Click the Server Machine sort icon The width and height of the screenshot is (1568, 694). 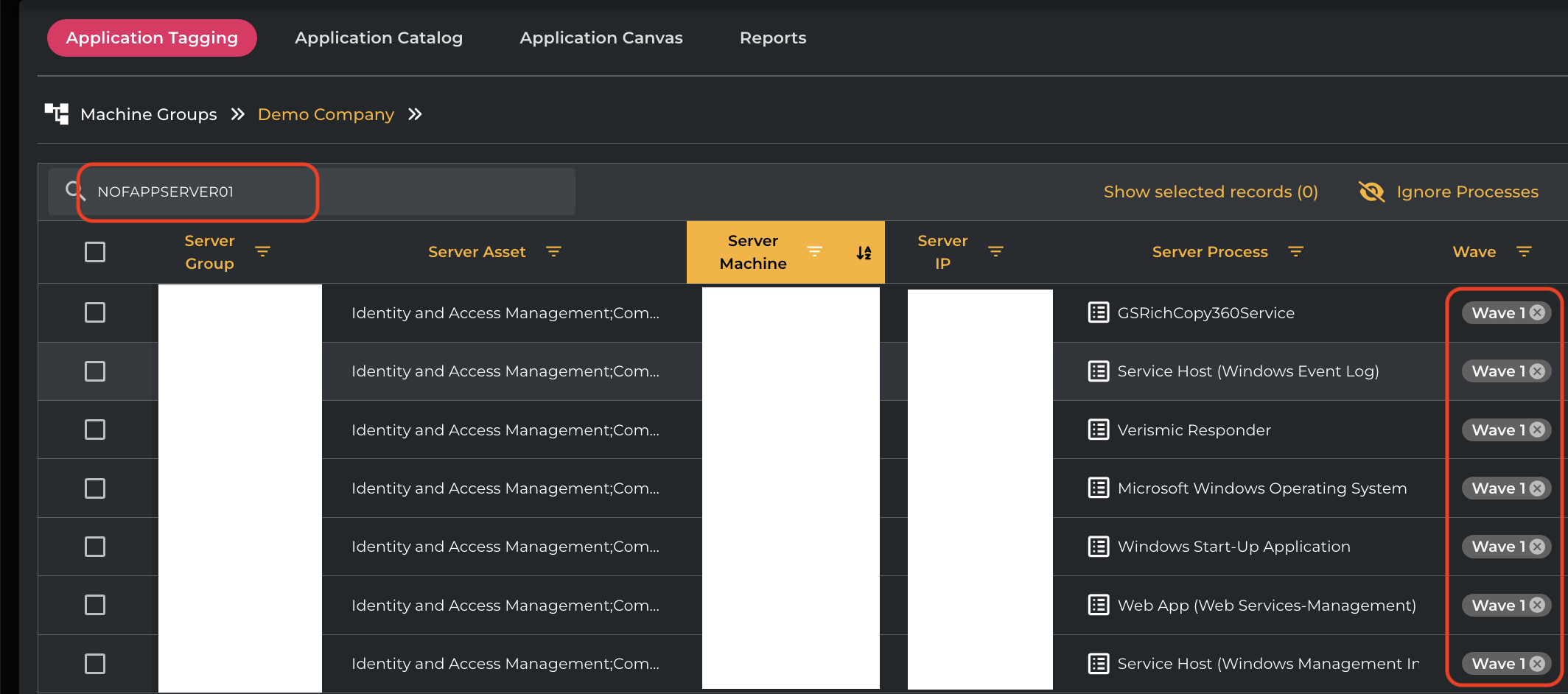pyautogui.click(x=864, y=253)
